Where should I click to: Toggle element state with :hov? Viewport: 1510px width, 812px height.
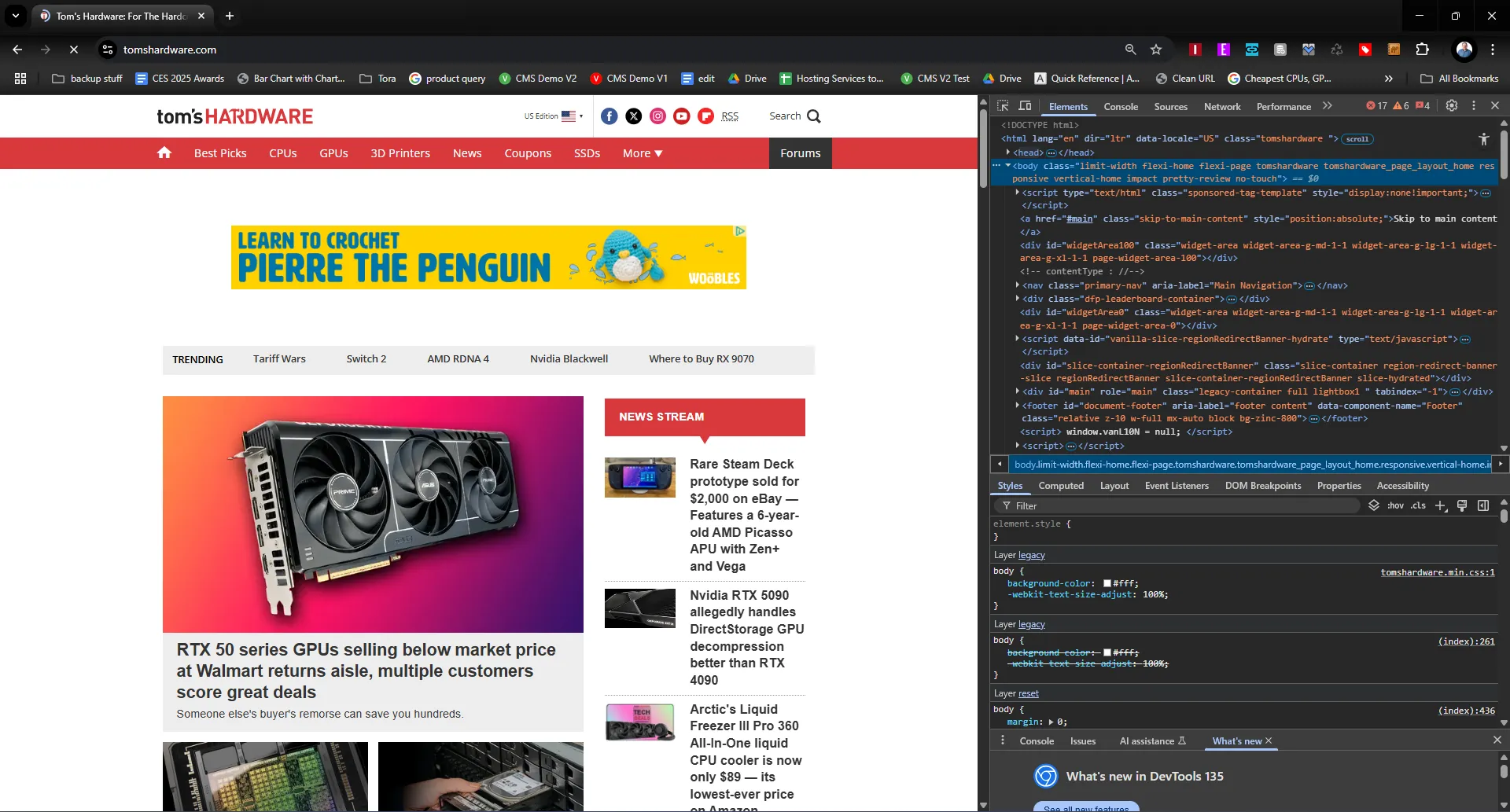(x=1395, y=505)
